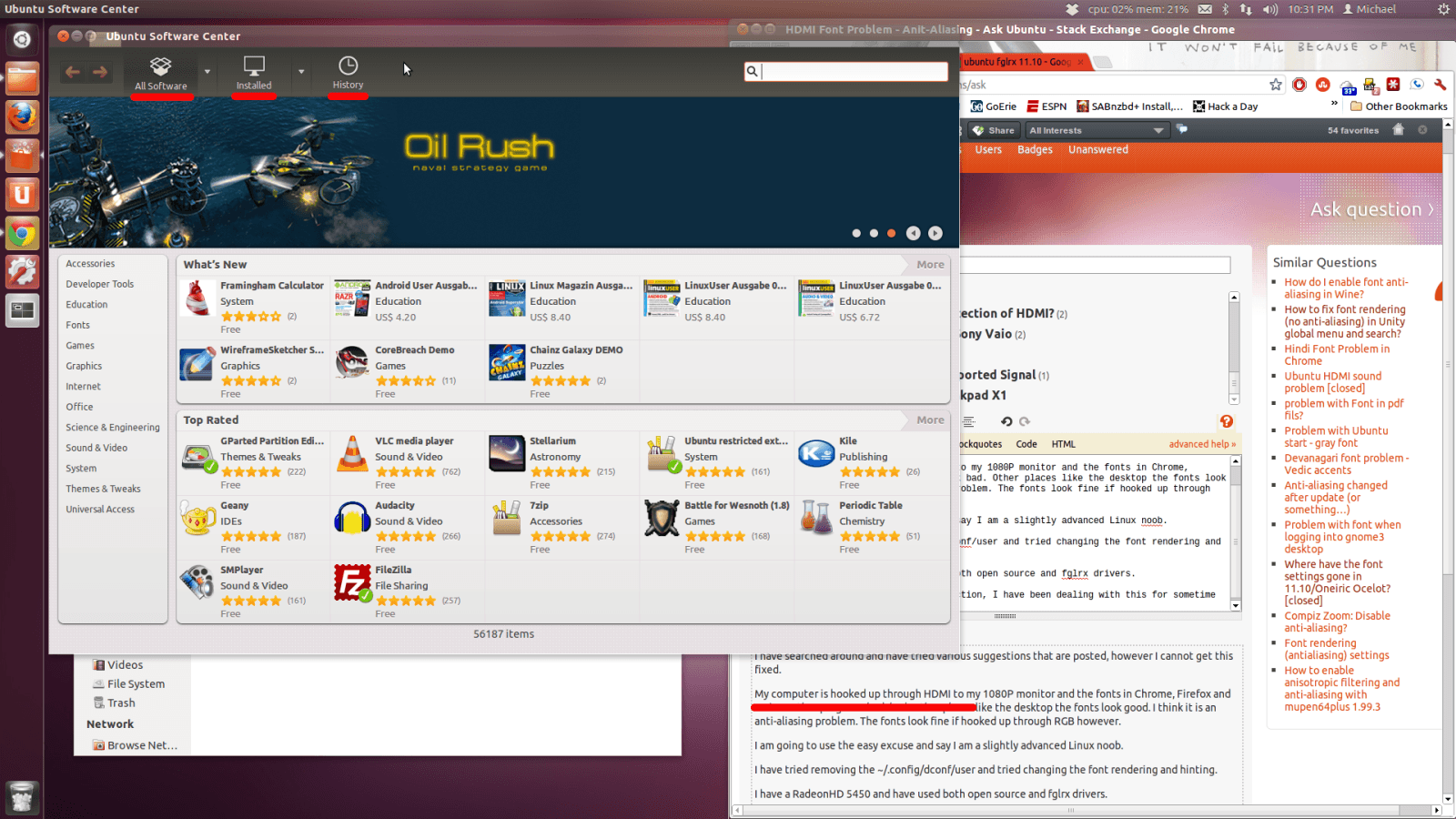Image resolution: width=1456 pixels, height=819 pixels.
Task: Click the Ask question link
Action: click(1371, 209)
